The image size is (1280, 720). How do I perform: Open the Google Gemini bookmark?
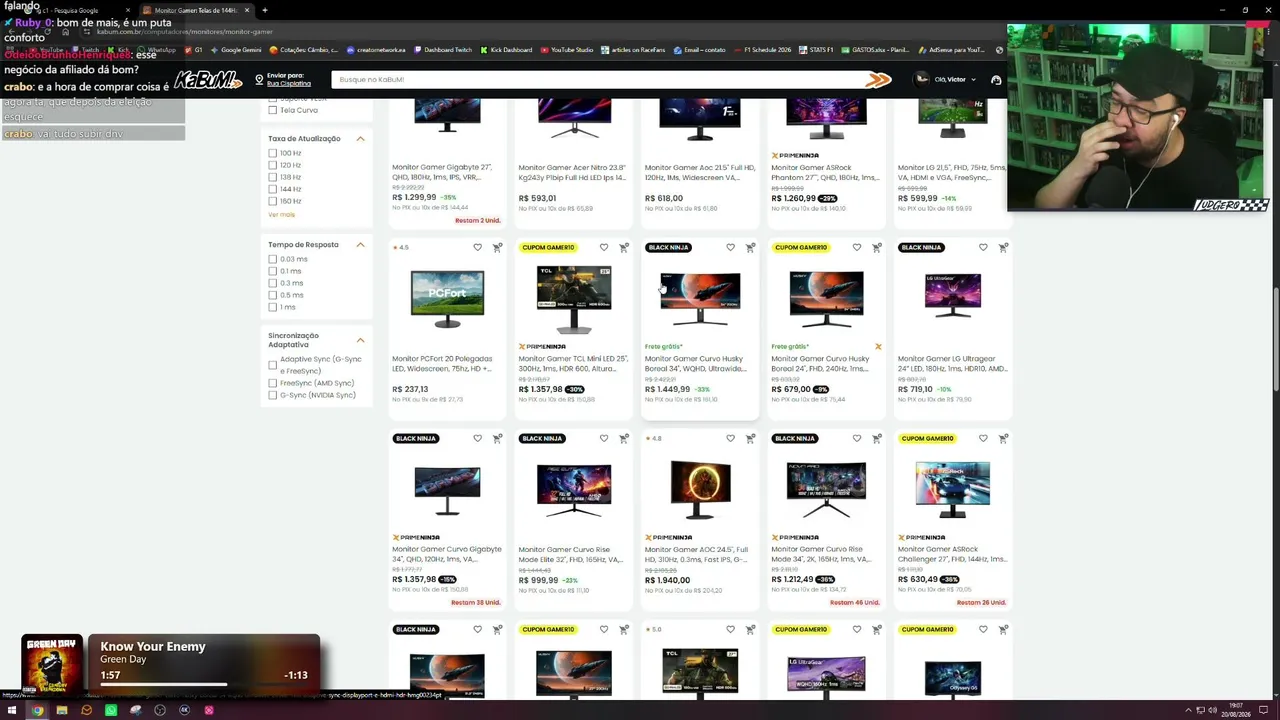point(236,50)
